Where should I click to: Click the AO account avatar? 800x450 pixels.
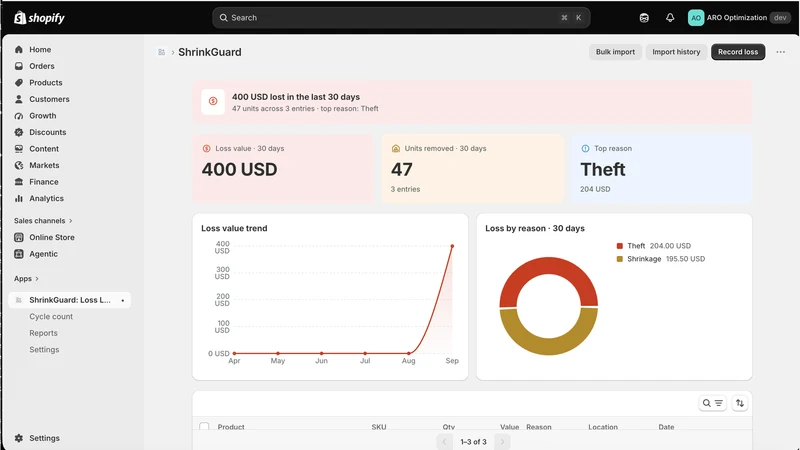pos(696,18)
